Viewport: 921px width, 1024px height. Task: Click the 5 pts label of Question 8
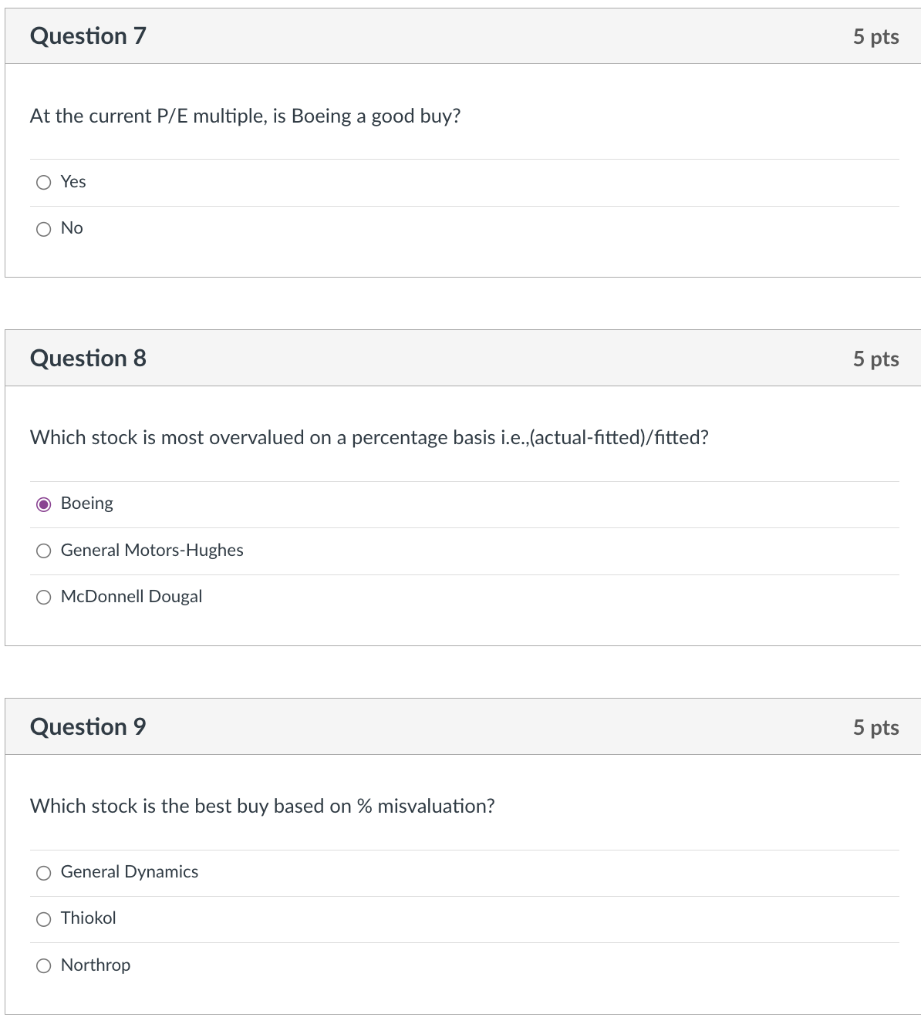[x=875, y=358]
